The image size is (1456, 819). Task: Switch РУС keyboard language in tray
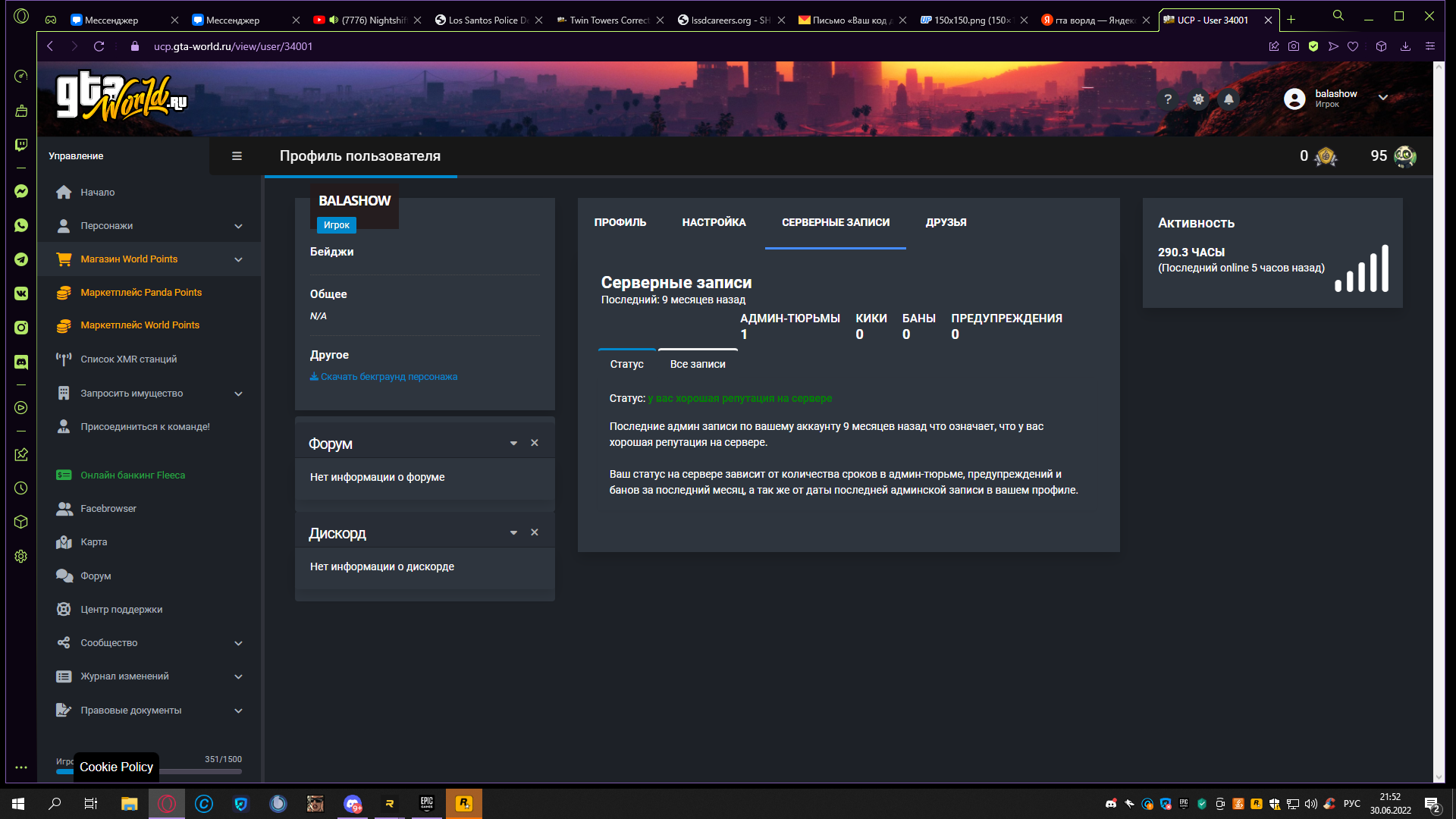tap(1352, 804)
